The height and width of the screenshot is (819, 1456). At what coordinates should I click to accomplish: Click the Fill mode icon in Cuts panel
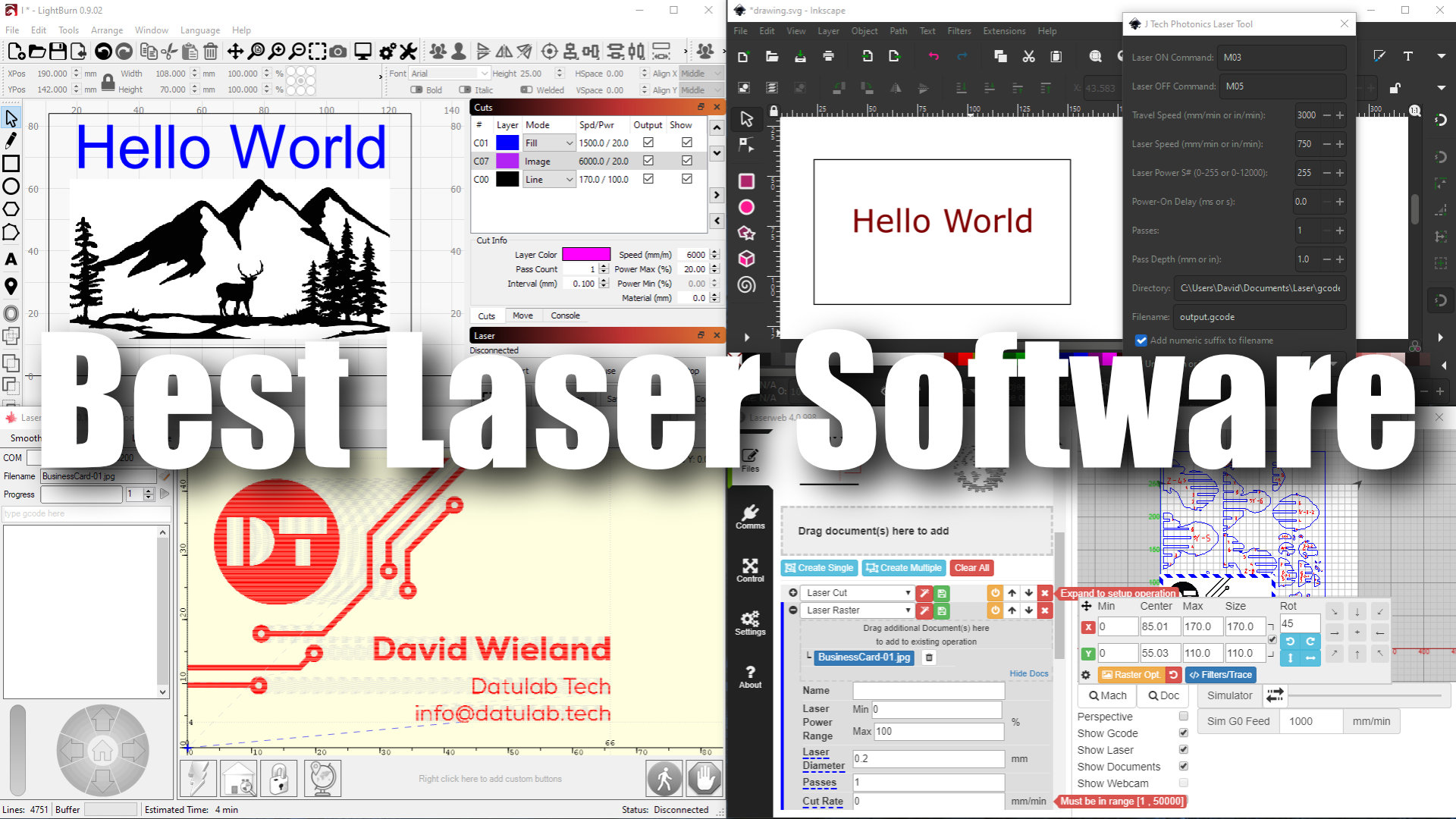(x=547, y=142)
